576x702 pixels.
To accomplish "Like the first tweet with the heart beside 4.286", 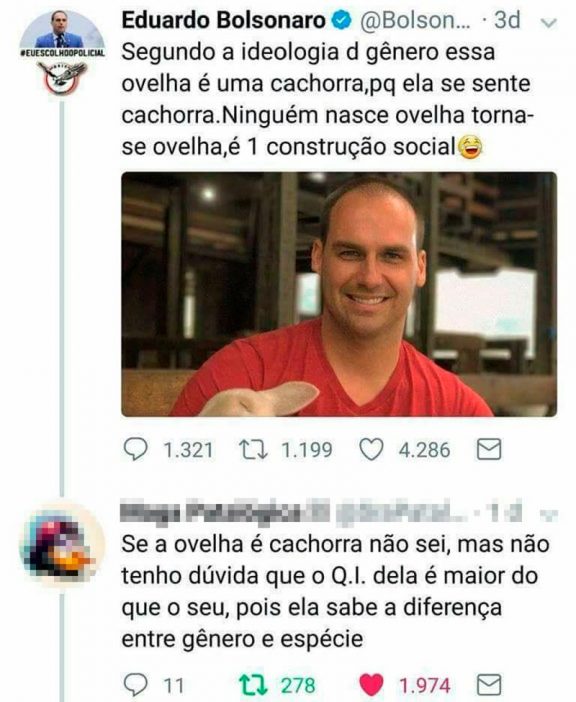I will (x=371, y=450).
